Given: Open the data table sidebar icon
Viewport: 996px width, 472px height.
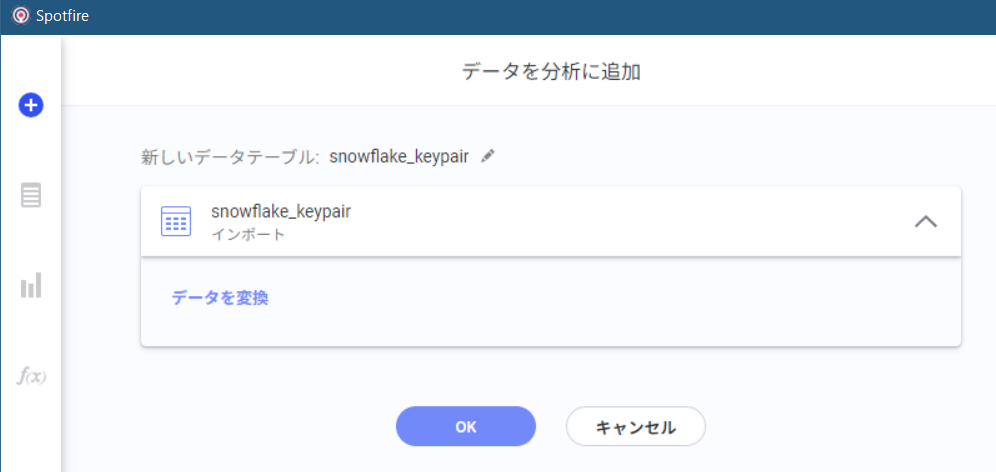Looking at the screenshot, I should 30,195.
